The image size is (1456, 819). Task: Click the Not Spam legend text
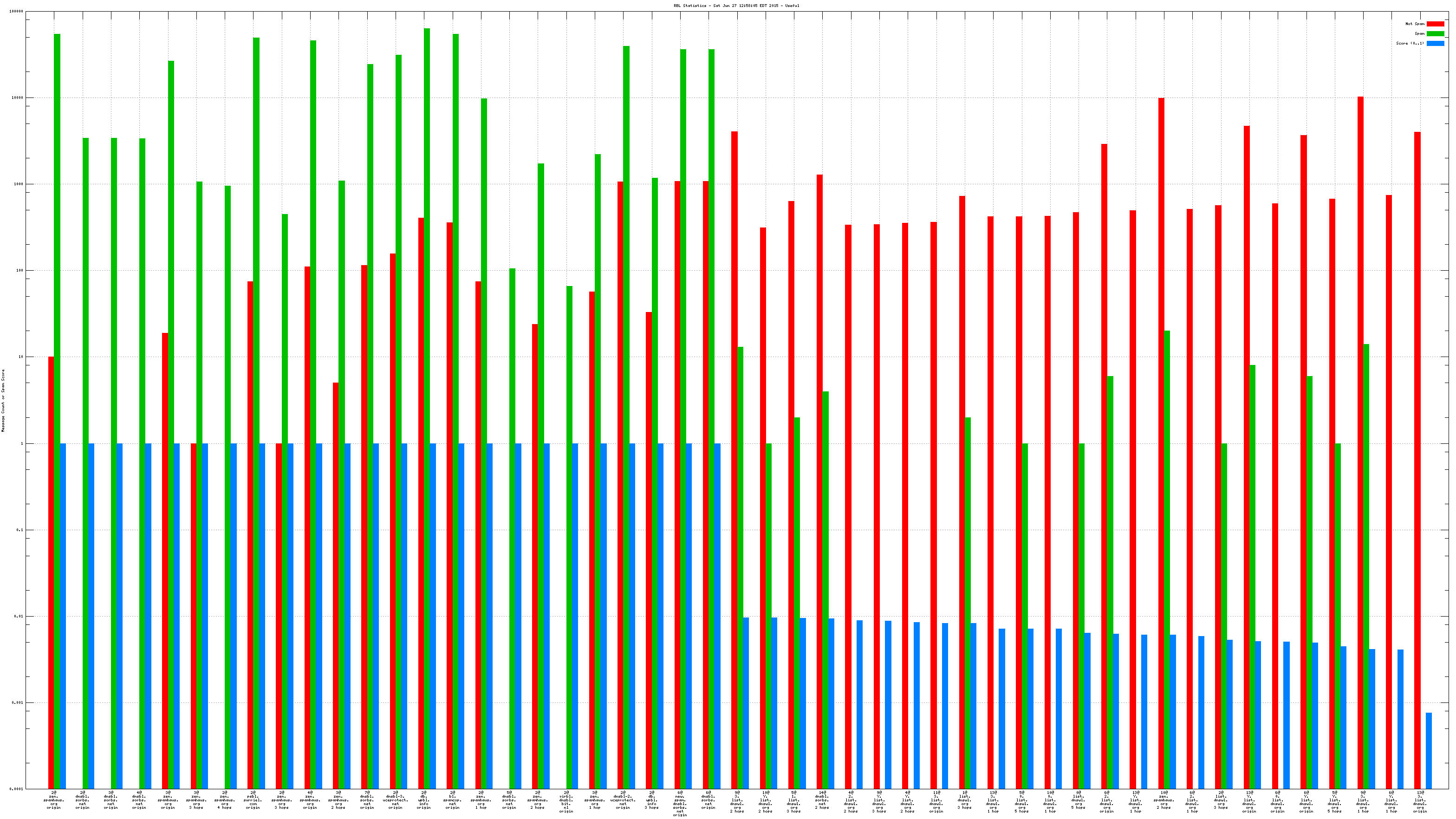tap(1415, 24)
